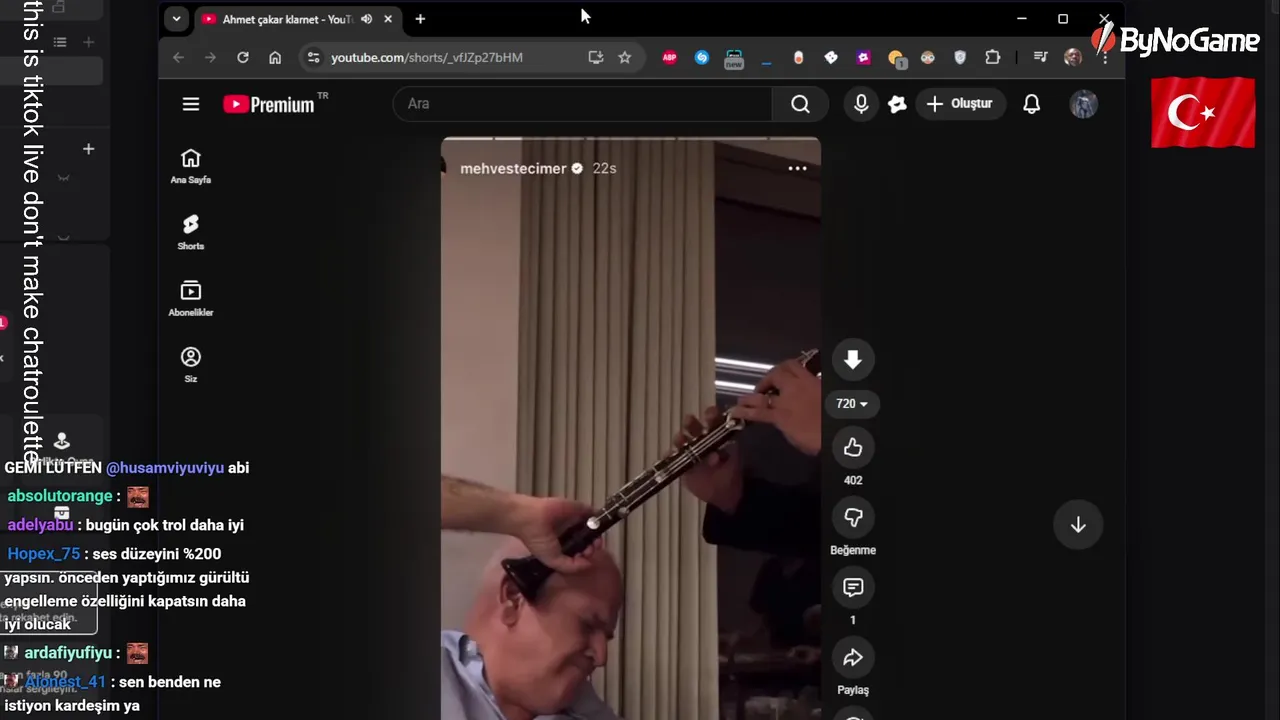Navigate back in browser
1280x720 pixels.
[179, 58]
